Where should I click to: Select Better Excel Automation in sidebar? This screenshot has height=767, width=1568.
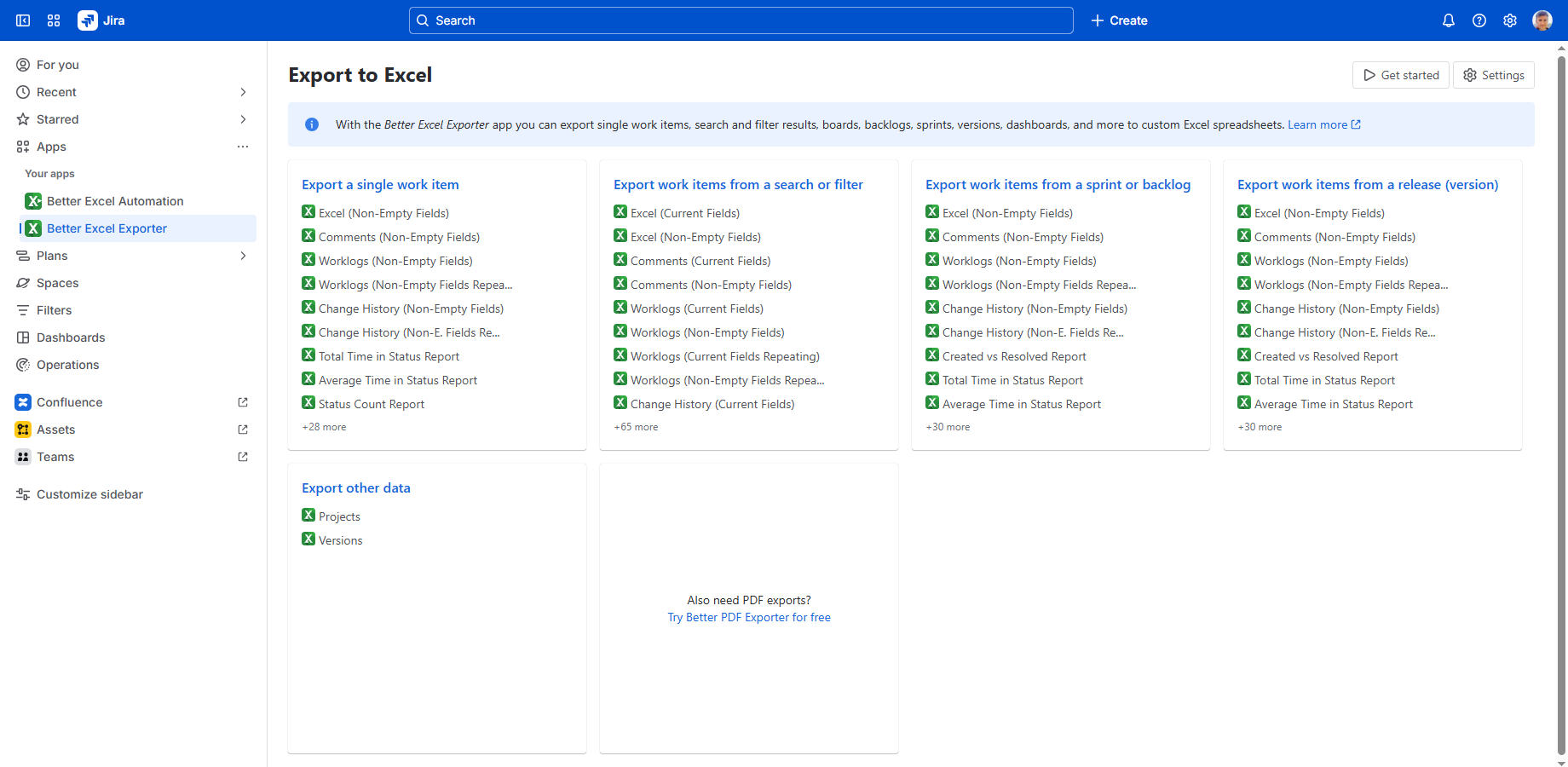pyautogui.click(x=115, y=201)
